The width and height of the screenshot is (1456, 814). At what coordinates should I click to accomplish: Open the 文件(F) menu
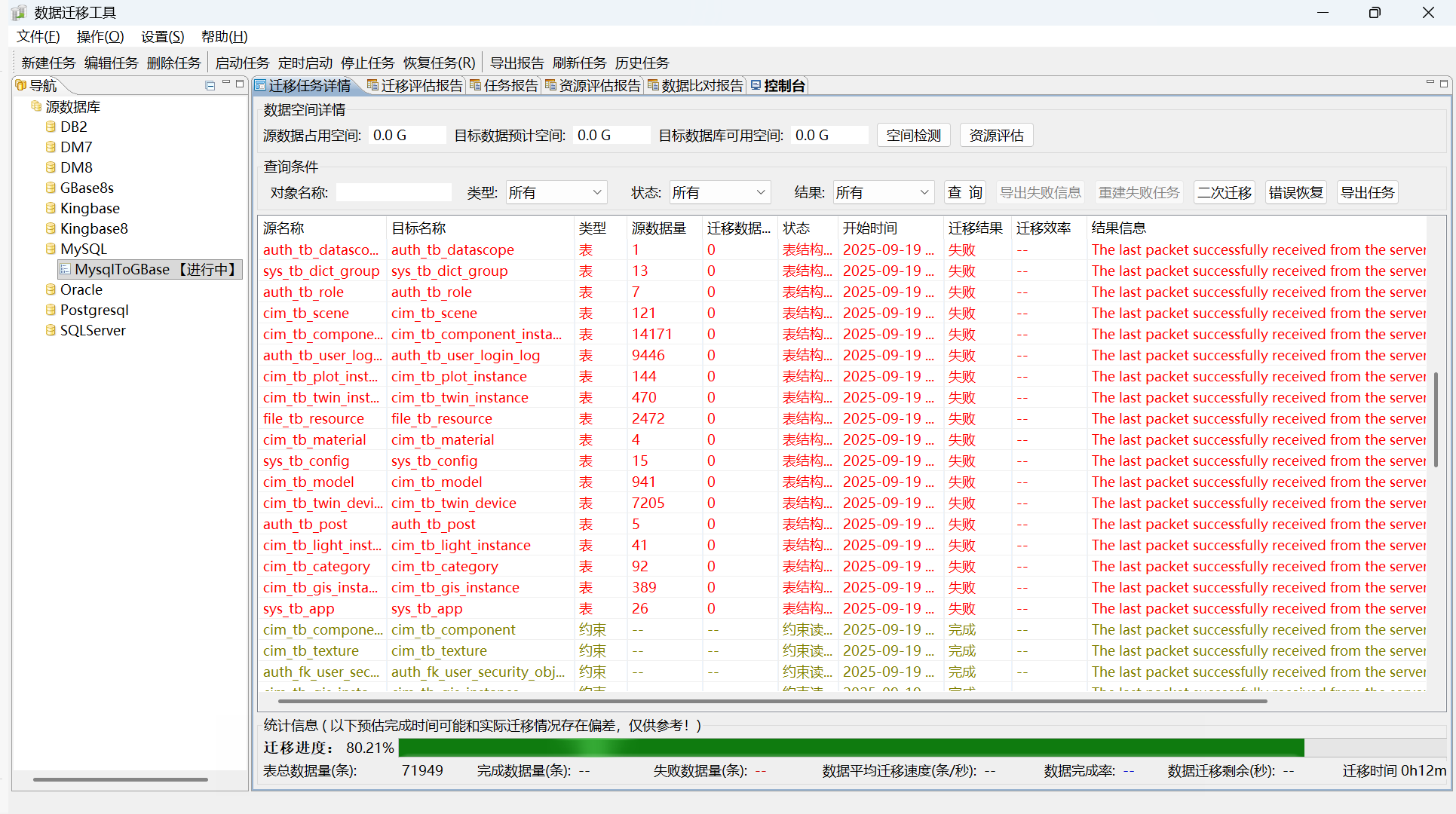[38, 37]
